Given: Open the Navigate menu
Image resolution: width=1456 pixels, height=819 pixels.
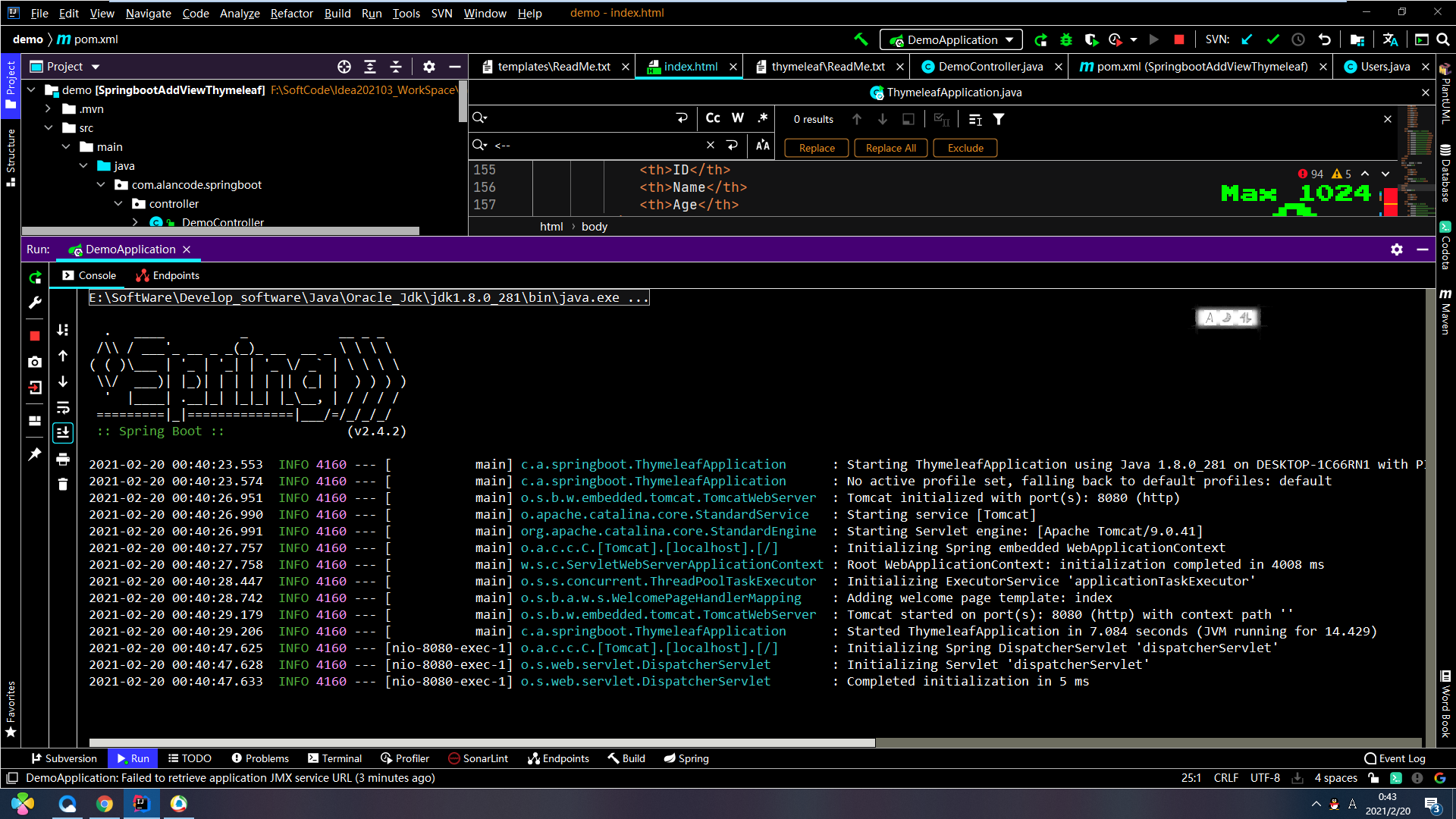Looking at the screenshot, I should point(148,13).
